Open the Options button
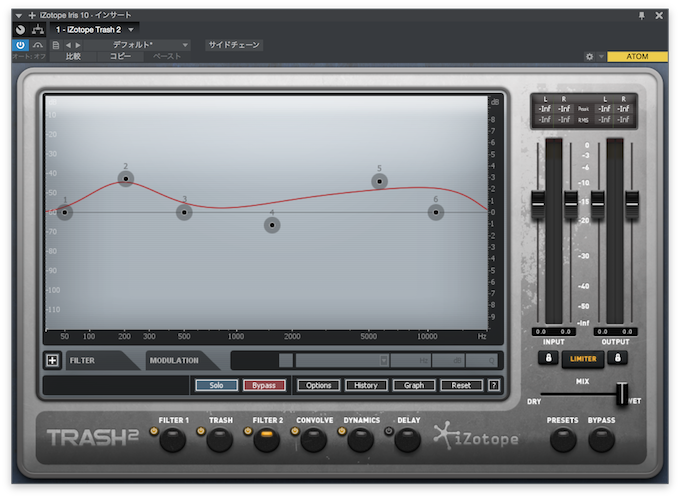Image resolution: width=680 pixels, height=498 pixels. 318,385
